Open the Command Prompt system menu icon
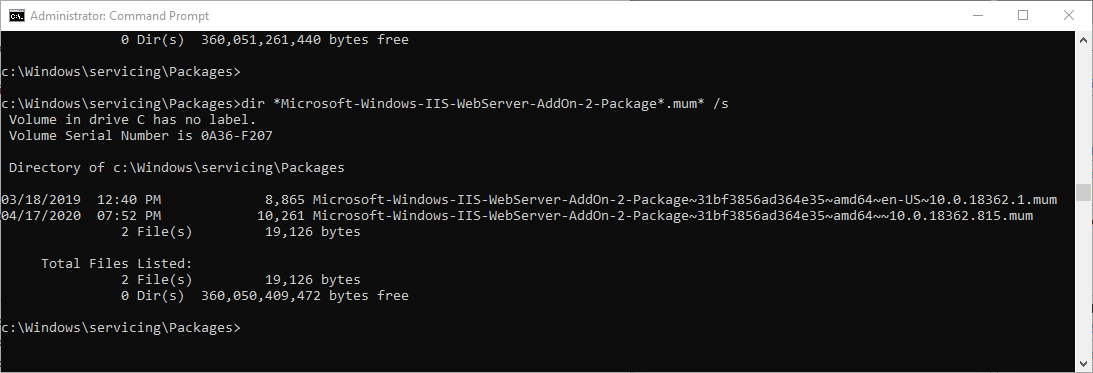This screenshot has width=1093, height=373. click(x=17, y=15)
